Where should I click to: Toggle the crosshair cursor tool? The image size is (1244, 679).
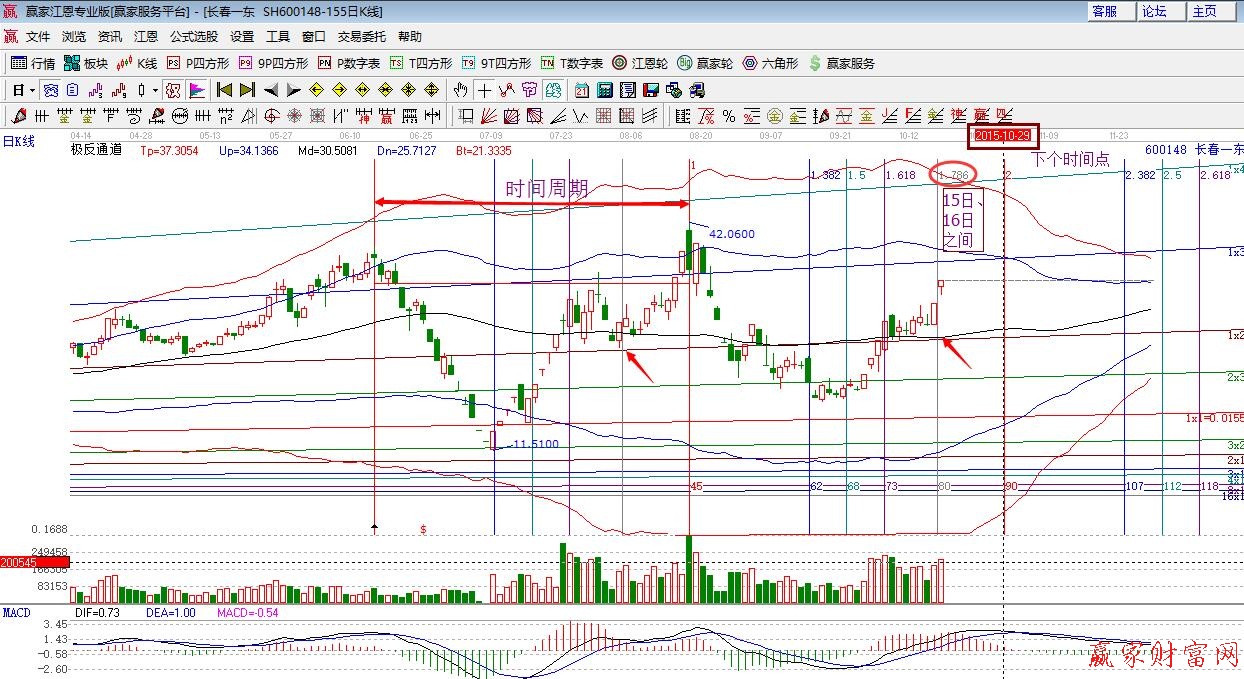pos(484,90)
